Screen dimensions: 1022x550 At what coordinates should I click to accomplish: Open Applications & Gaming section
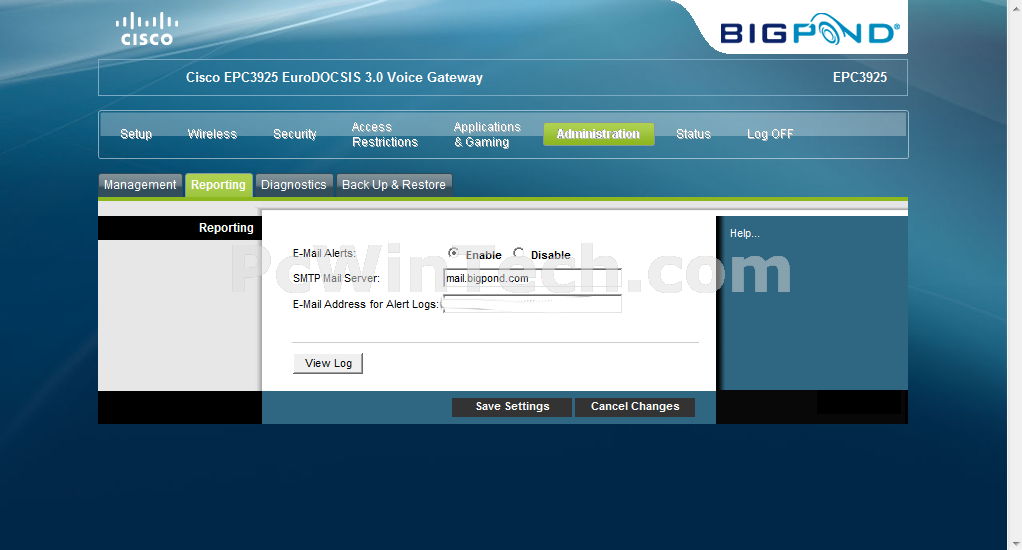487,134
